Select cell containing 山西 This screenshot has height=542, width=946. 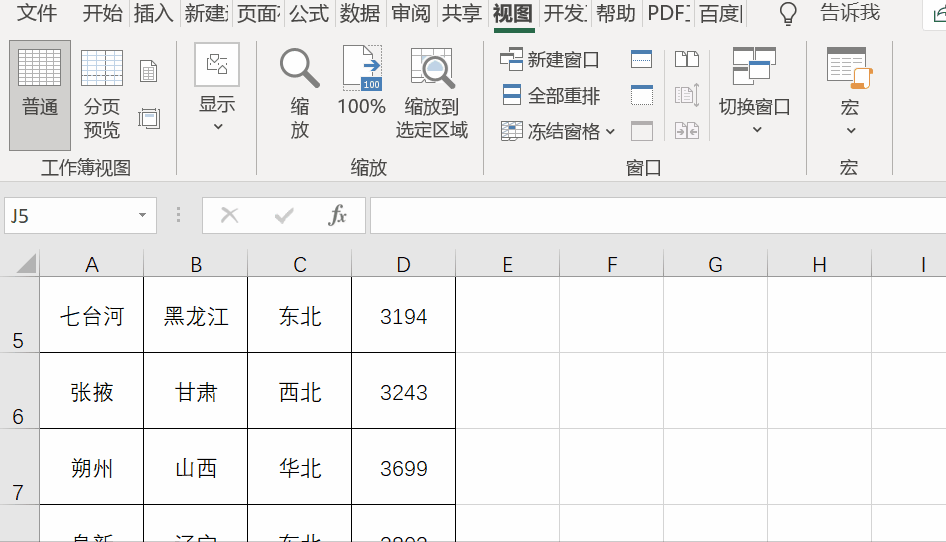195,468
